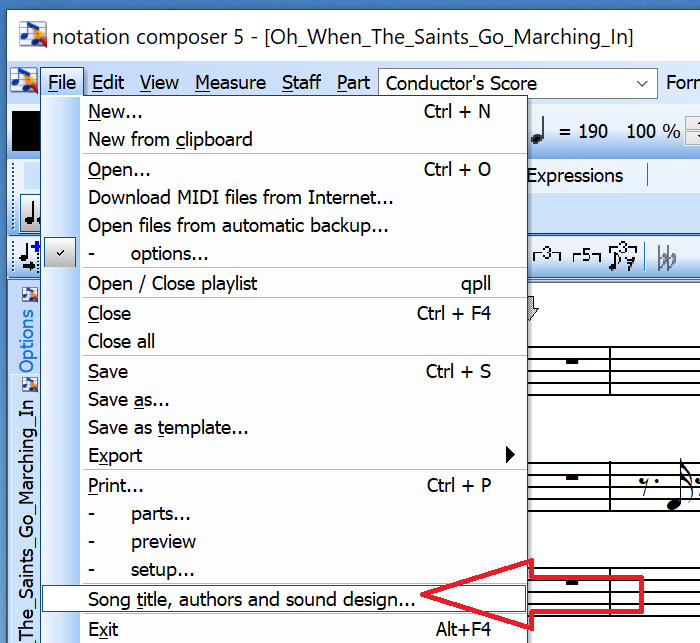Click the add note icon in left toolbar
Viewport: 700px width, 643px height.
26,257
